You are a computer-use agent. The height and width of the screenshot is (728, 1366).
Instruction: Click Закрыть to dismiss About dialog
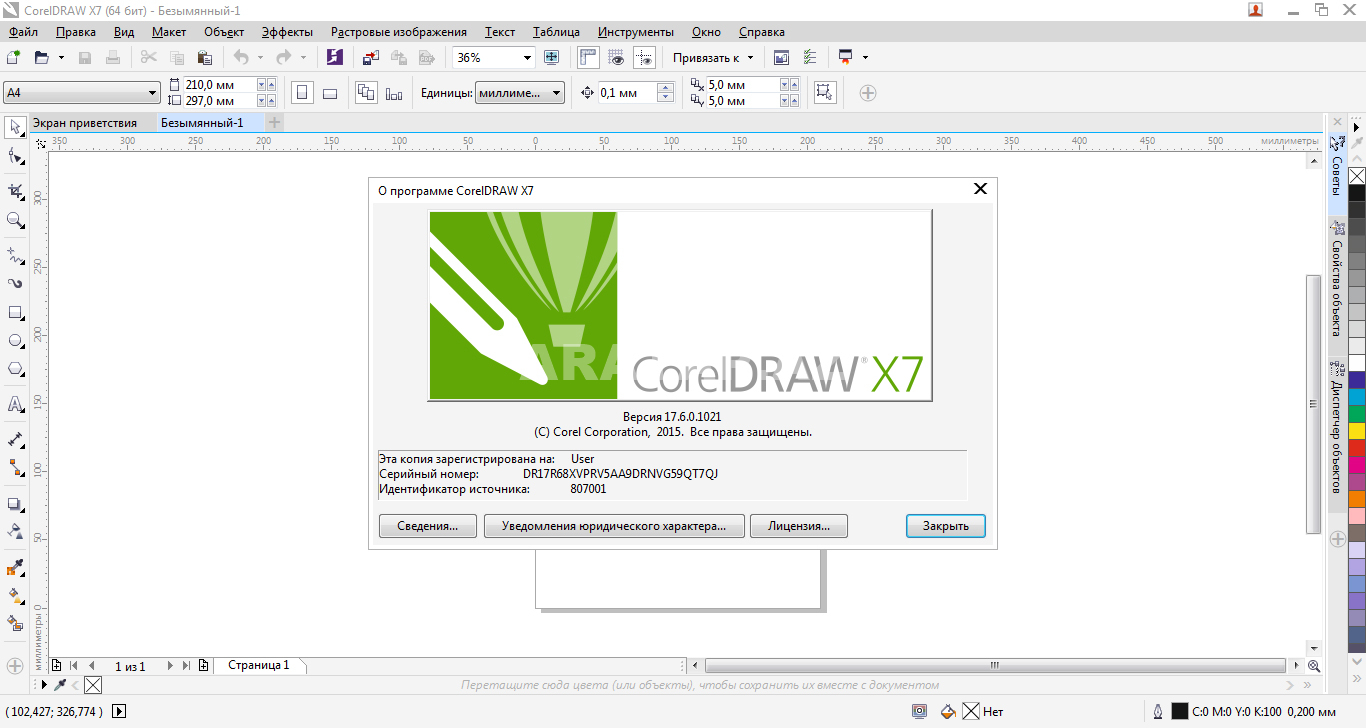click(946, 526)
